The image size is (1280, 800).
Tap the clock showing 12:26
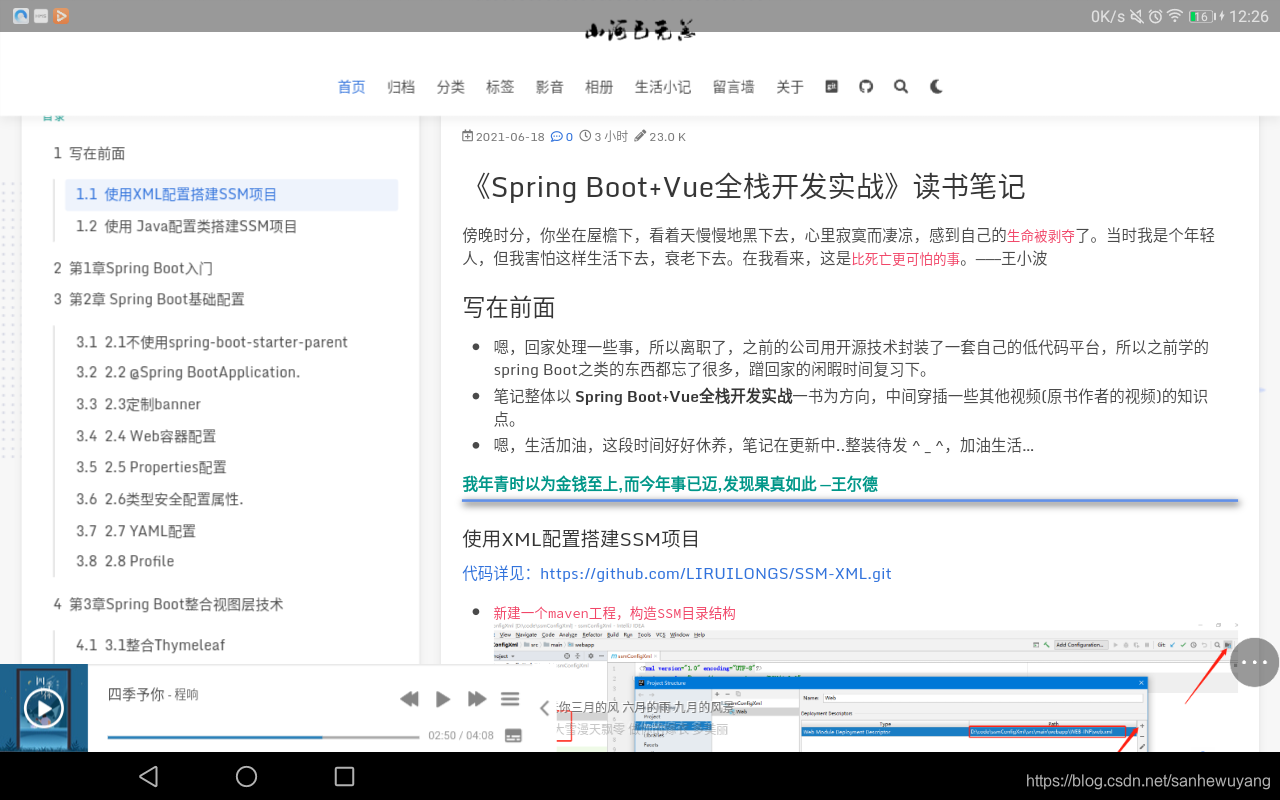[x=1249, y=16]
